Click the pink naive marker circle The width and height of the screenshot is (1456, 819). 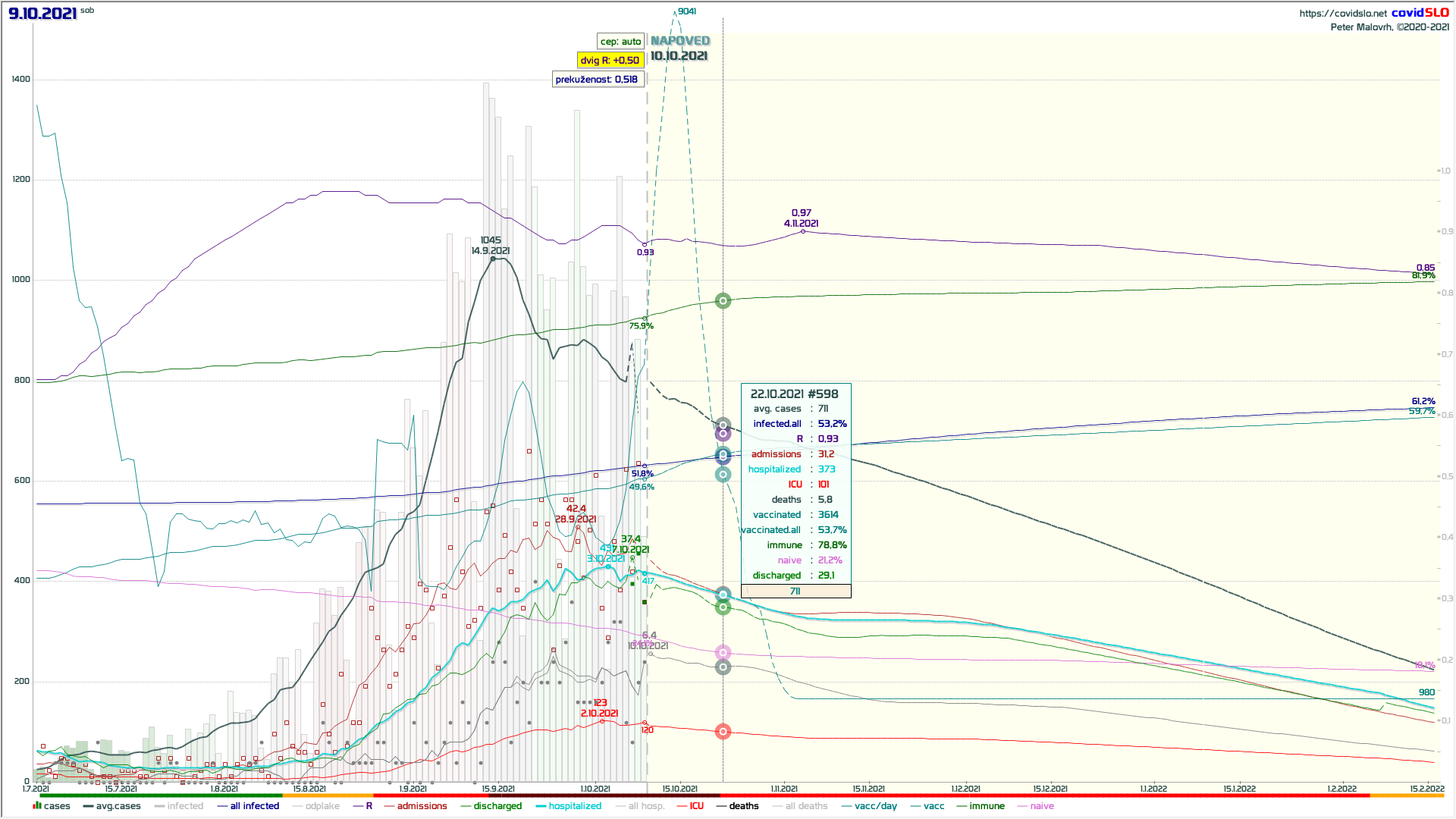pyautogui.click(x=723, y=653)
